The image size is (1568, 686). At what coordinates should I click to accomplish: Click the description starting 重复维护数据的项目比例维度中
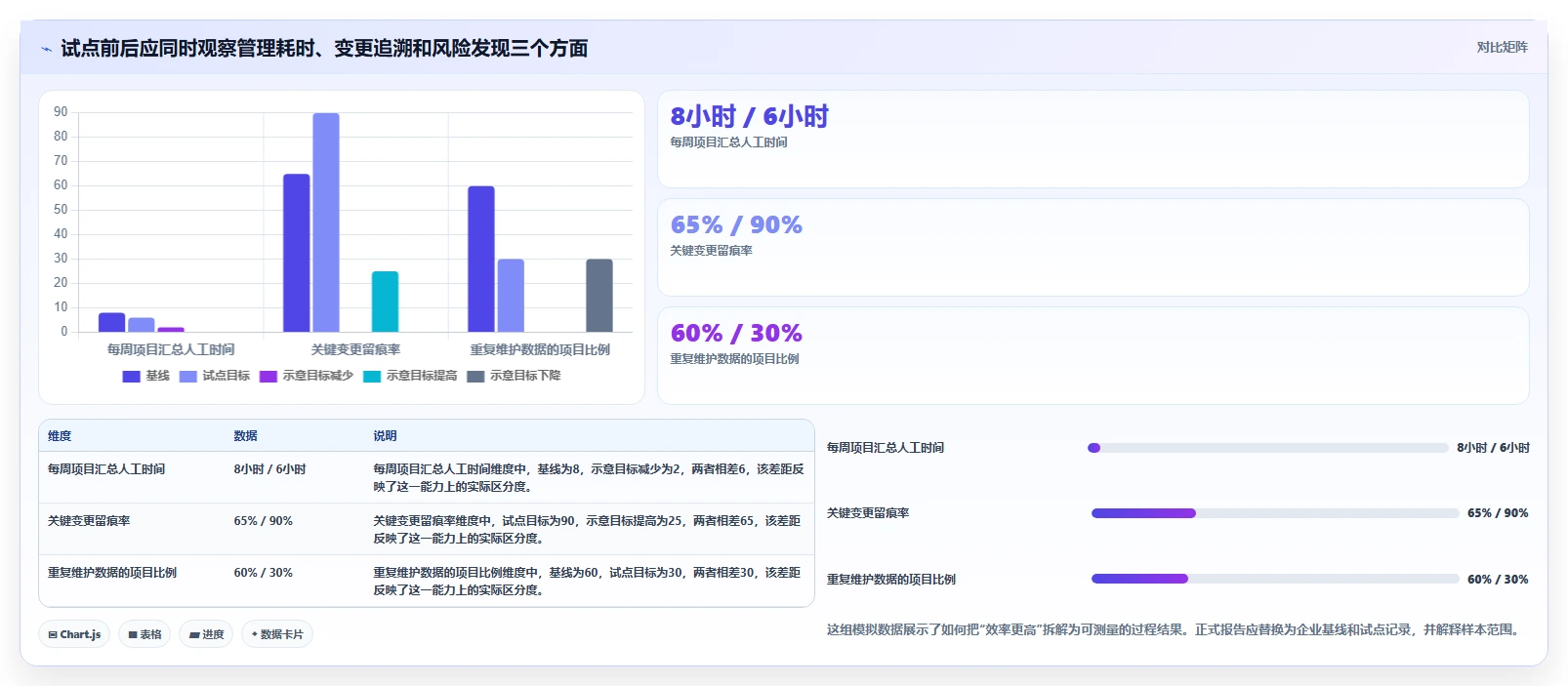(587, 582)
